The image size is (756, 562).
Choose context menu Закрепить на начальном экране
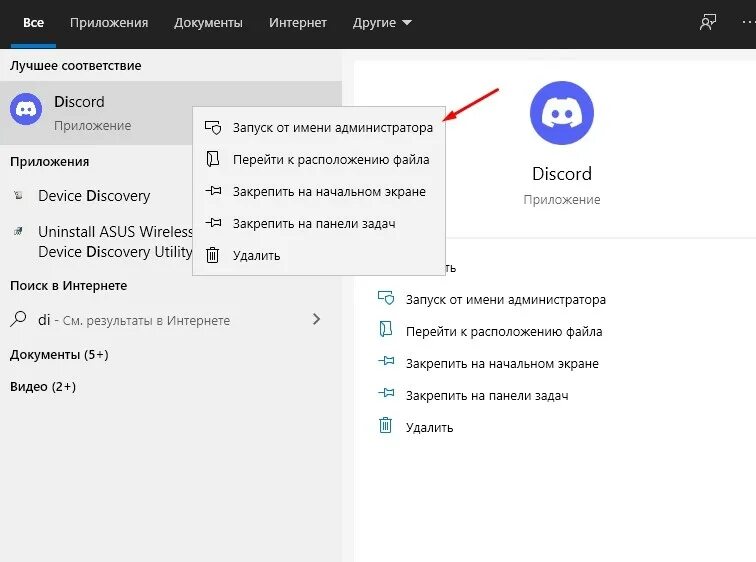tap(319, 191)
